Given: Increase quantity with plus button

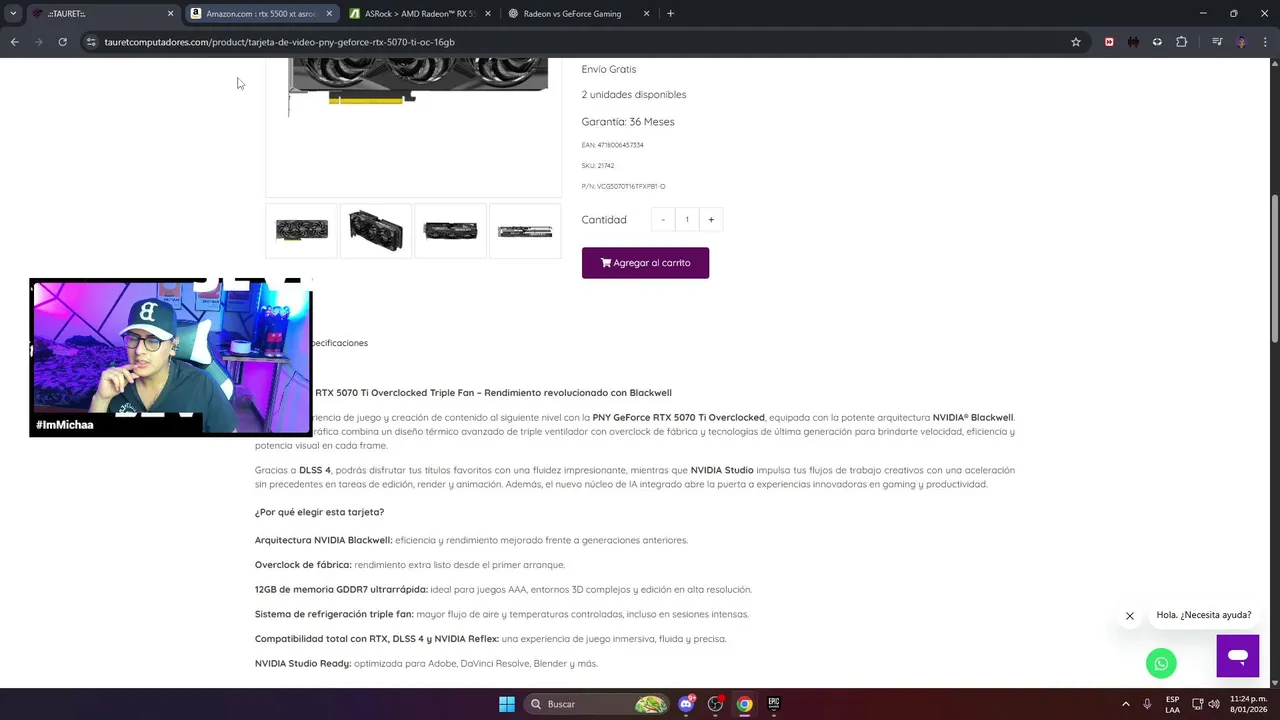Looking at the screenshot, I should tap(711, 220).
